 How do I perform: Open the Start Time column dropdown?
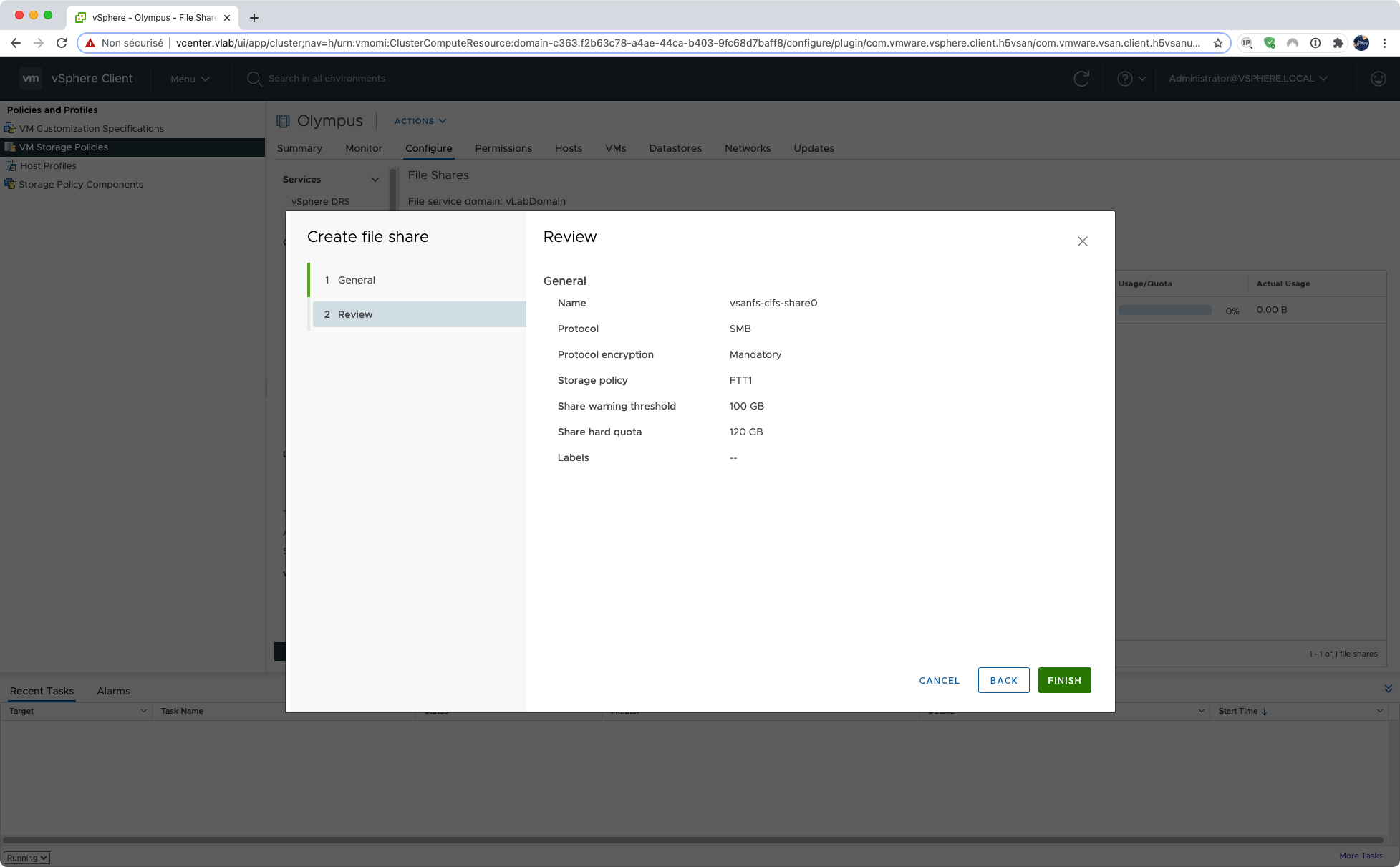(x=1379, y=711)
